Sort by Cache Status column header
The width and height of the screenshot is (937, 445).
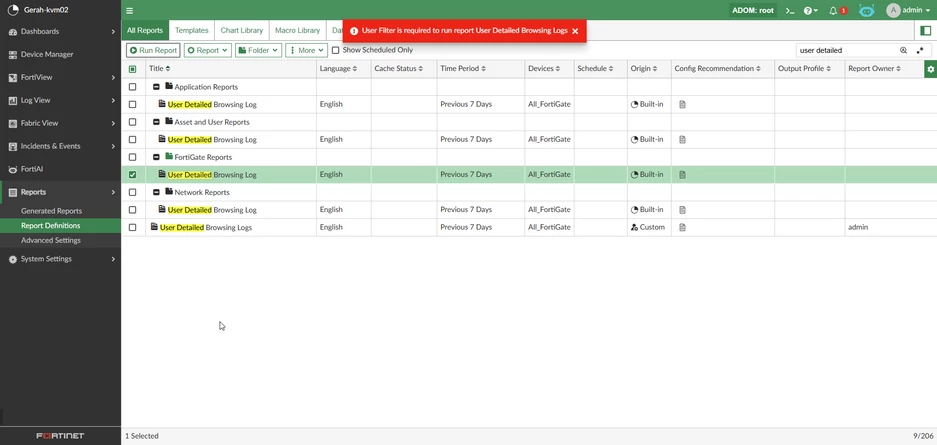pyautogui.click(x=399, y=69)
